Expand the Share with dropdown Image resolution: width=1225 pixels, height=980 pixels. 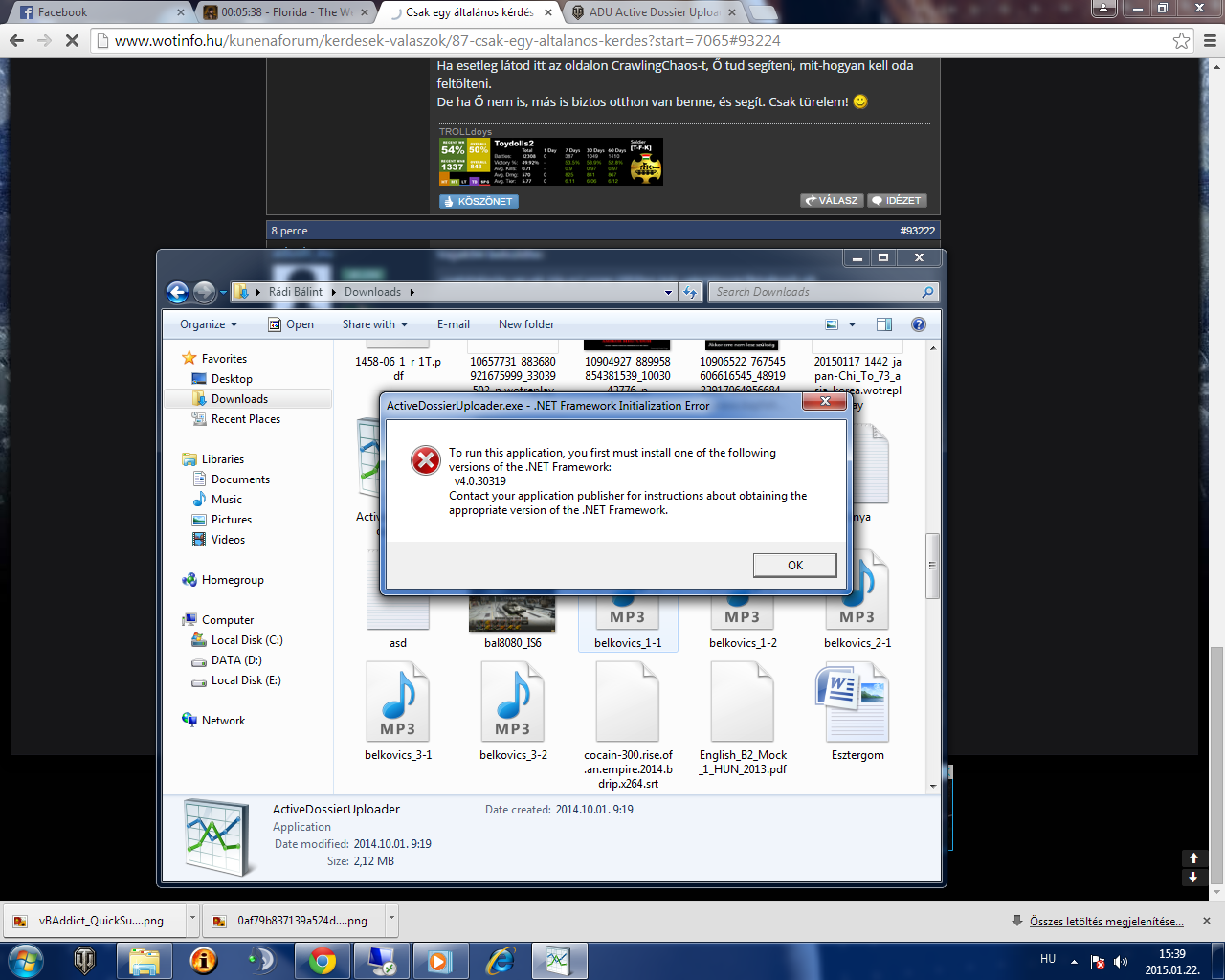(375, 324)
